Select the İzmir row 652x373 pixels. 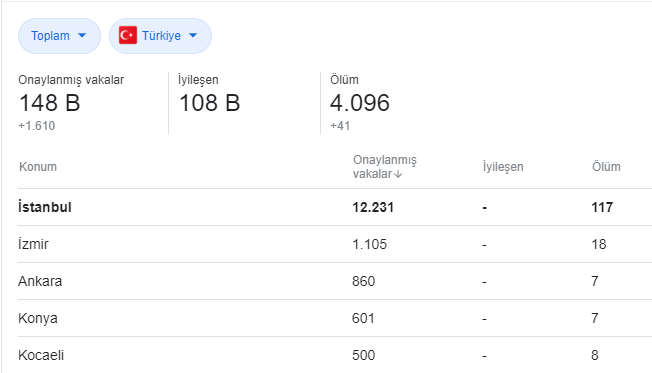335,244
